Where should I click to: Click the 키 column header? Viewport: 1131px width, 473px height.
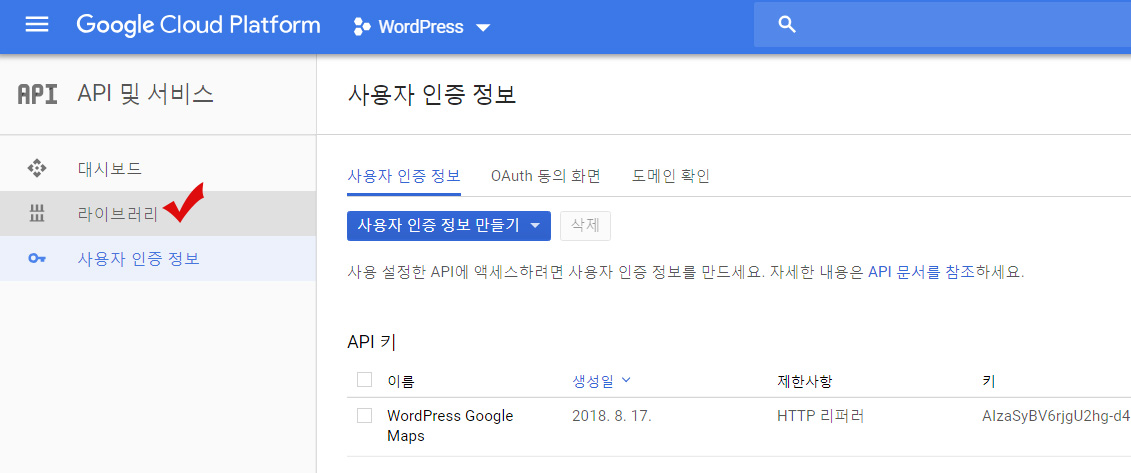click(988, 381)
